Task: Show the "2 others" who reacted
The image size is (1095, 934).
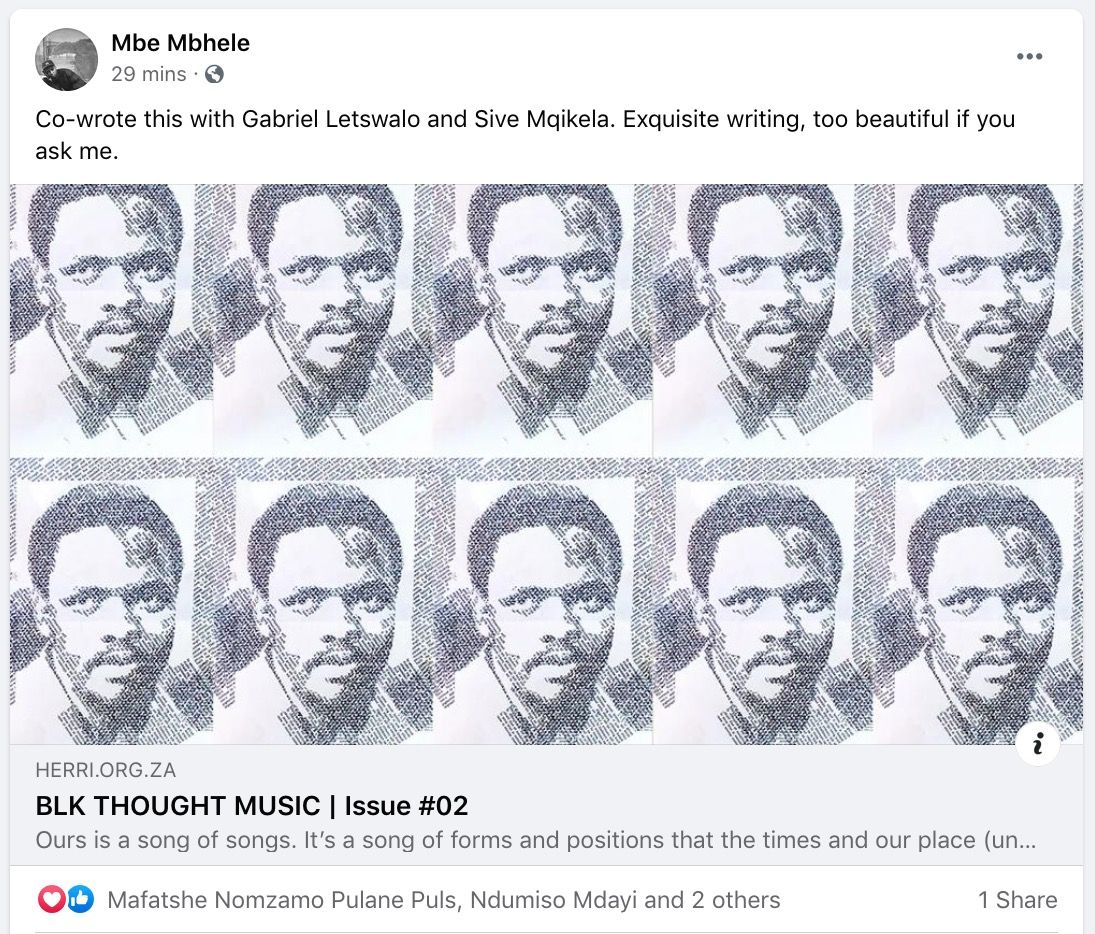Action: tap(735, 900)
